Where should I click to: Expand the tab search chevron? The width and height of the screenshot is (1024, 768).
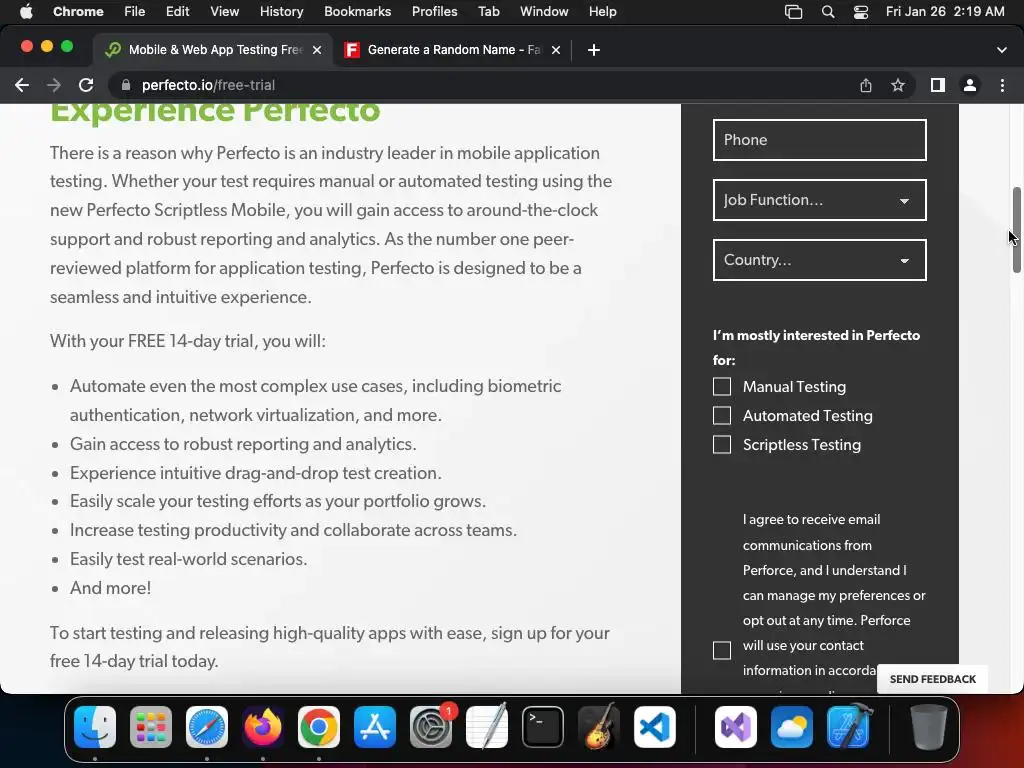point(1002,50)
